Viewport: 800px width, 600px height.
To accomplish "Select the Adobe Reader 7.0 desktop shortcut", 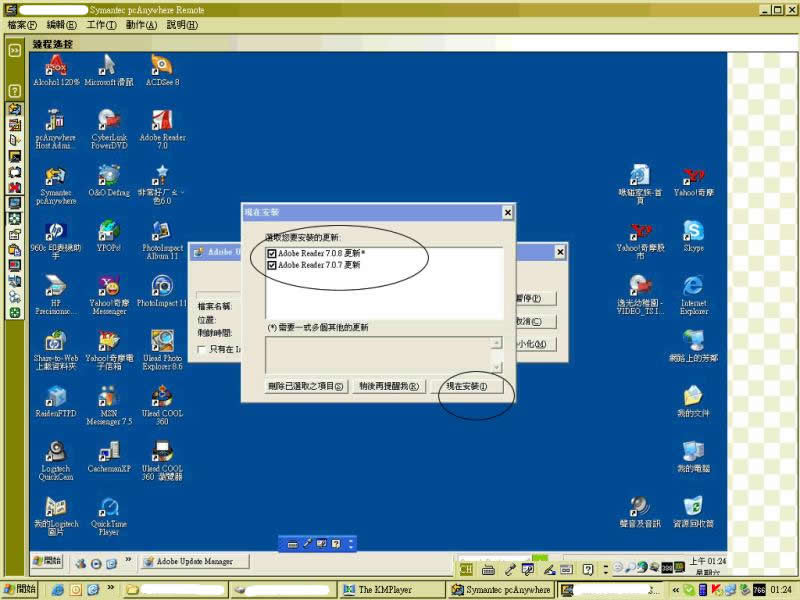I will tap(162, 129).
